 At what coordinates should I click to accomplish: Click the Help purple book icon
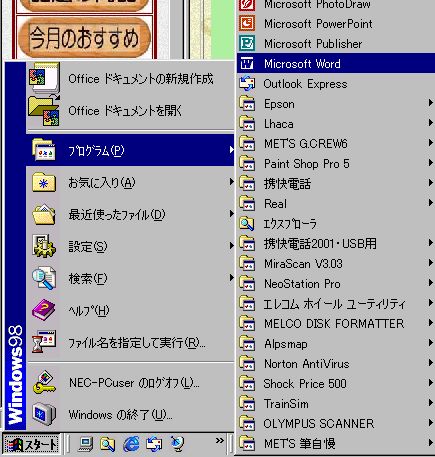(44, 310)
